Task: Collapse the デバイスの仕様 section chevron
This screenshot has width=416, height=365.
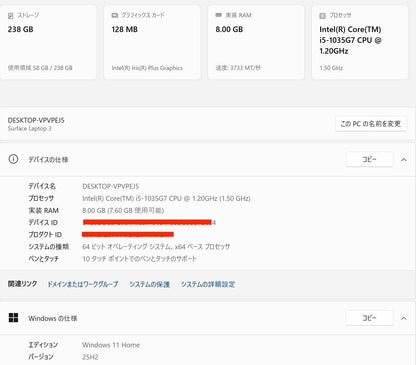Action: coord(404,160)
